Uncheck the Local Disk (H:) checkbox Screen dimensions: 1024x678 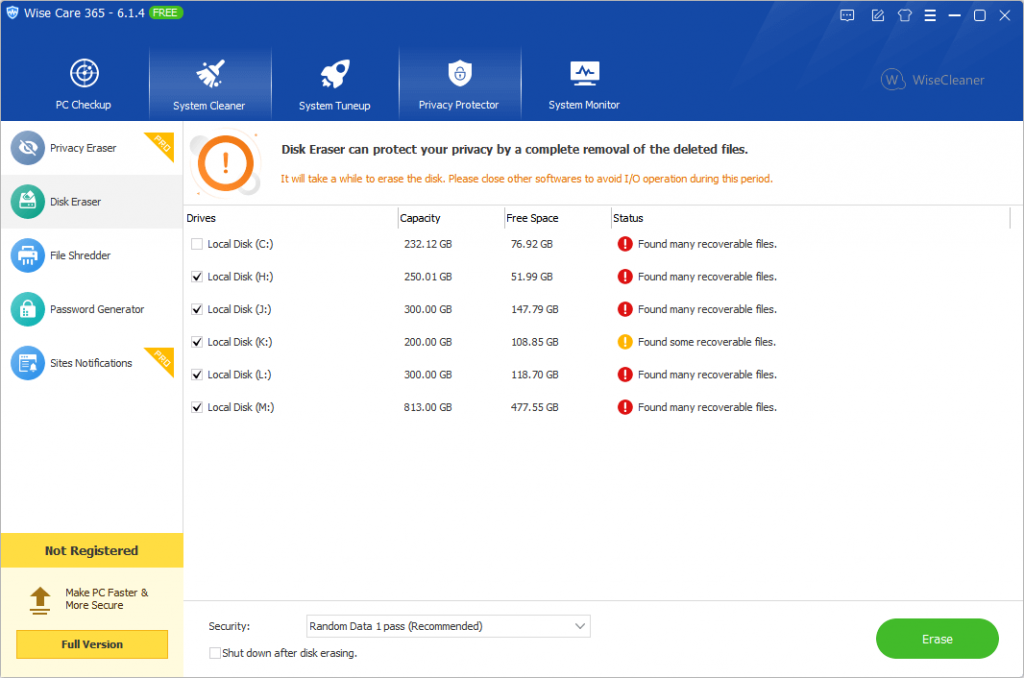197,277
